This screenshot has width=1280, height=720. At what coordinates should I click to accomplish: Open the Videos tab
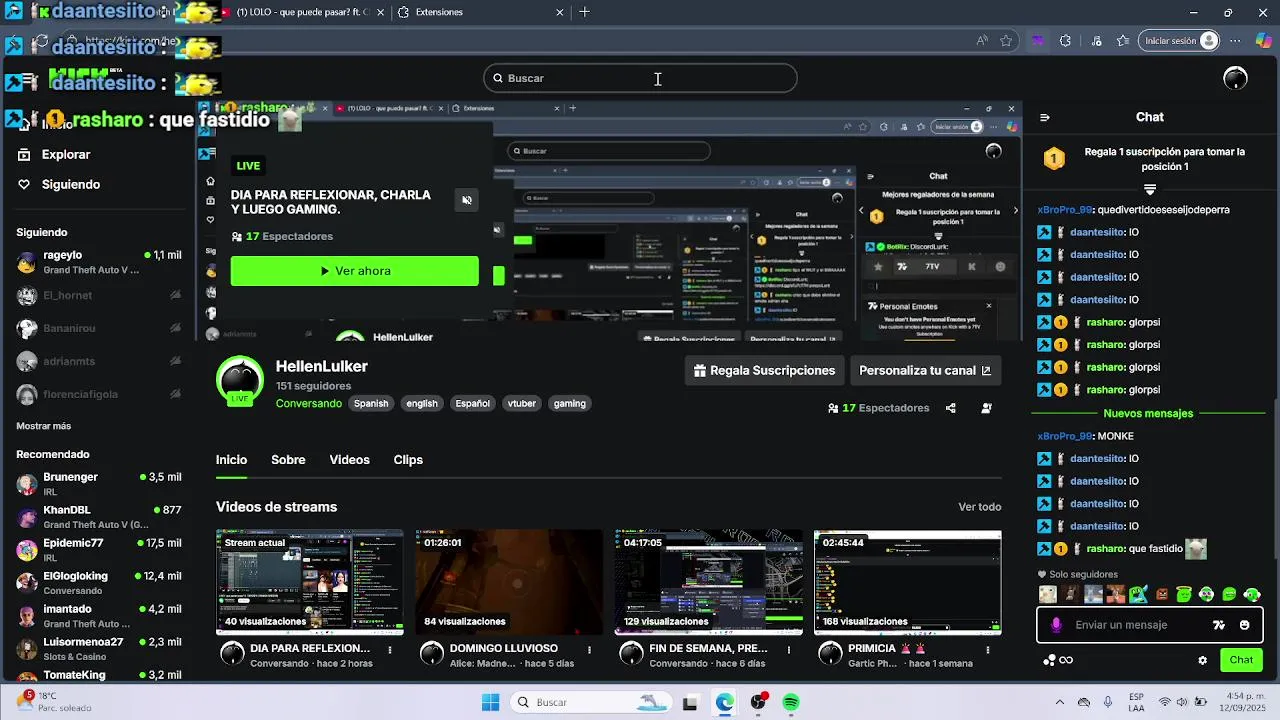pyautogui.click(x=349, y=460)
